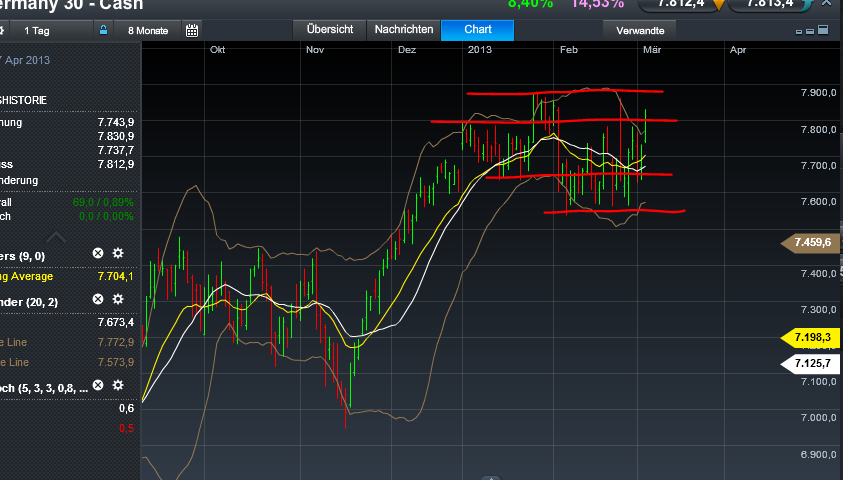Click the stochastic value 0,6
The height and width of the screenshot is (480, 843).
(x=126, y=409)
